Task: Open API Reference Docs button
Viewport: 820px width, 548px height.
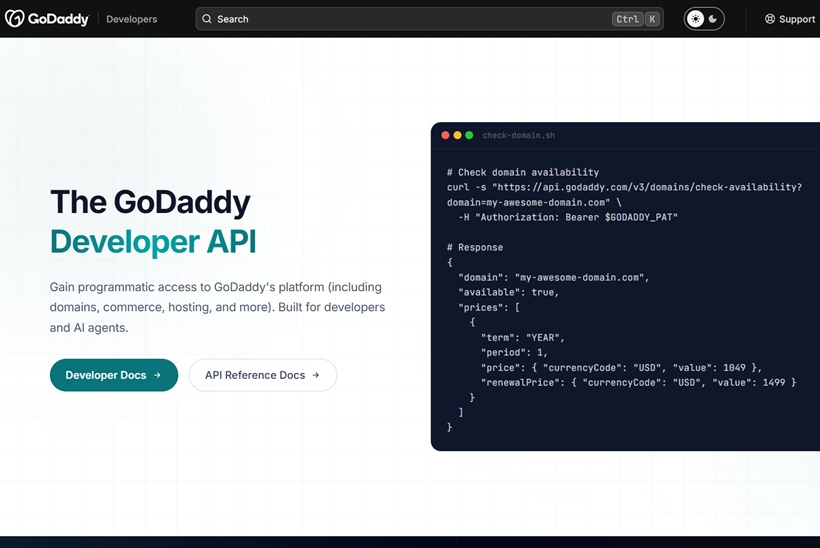Action: pos(263,375)
